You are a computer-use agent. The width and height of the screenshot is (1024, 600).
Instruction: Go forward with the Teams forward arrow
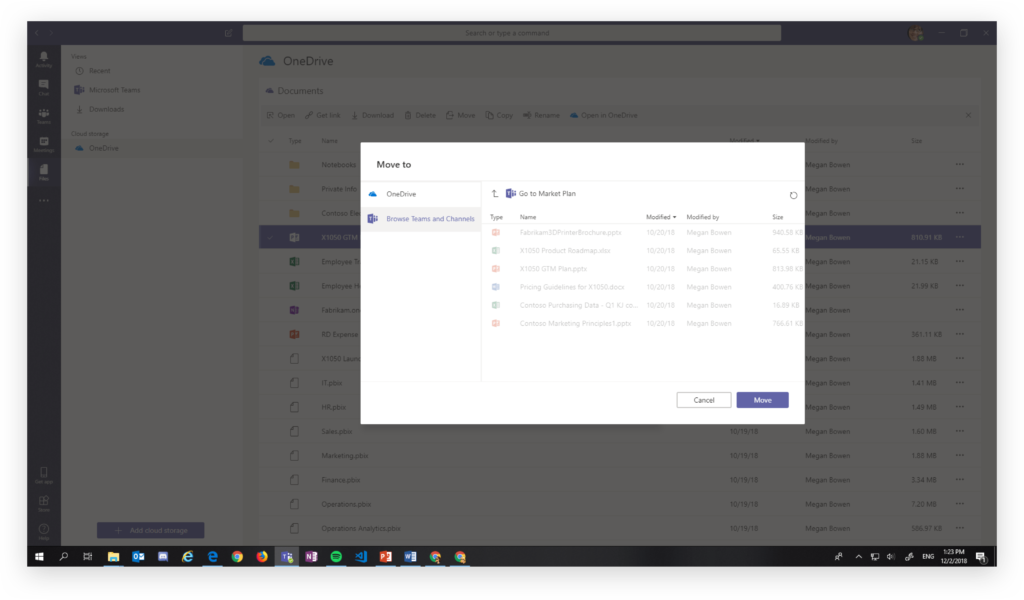(x=51, y=33)
